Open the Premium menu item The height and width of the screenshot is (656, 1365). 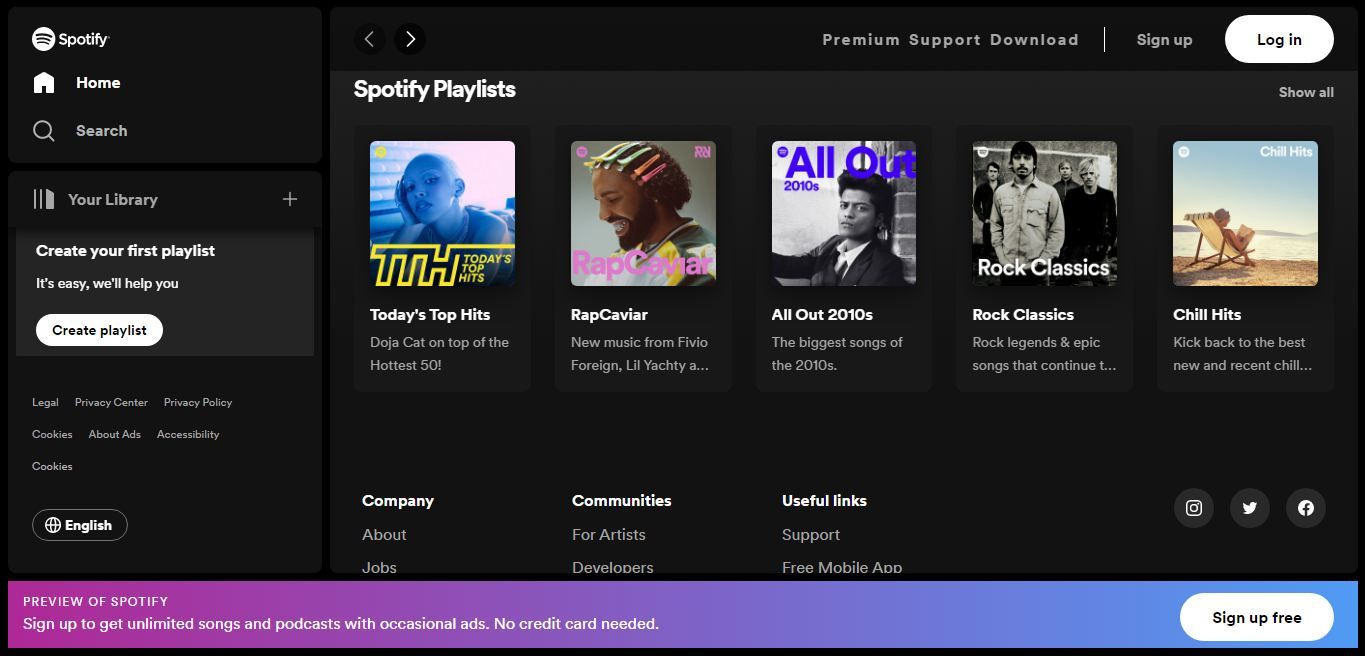pos(860,40)
